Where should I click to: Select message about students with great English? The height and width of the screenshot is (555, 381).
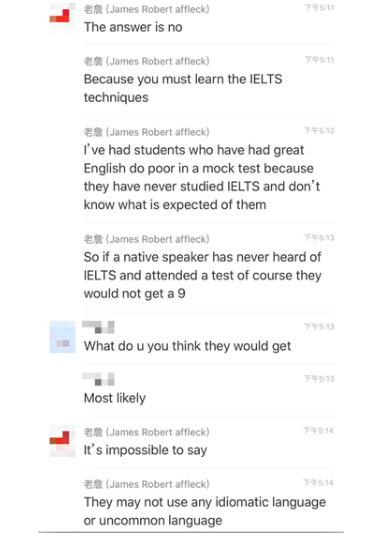202,177
